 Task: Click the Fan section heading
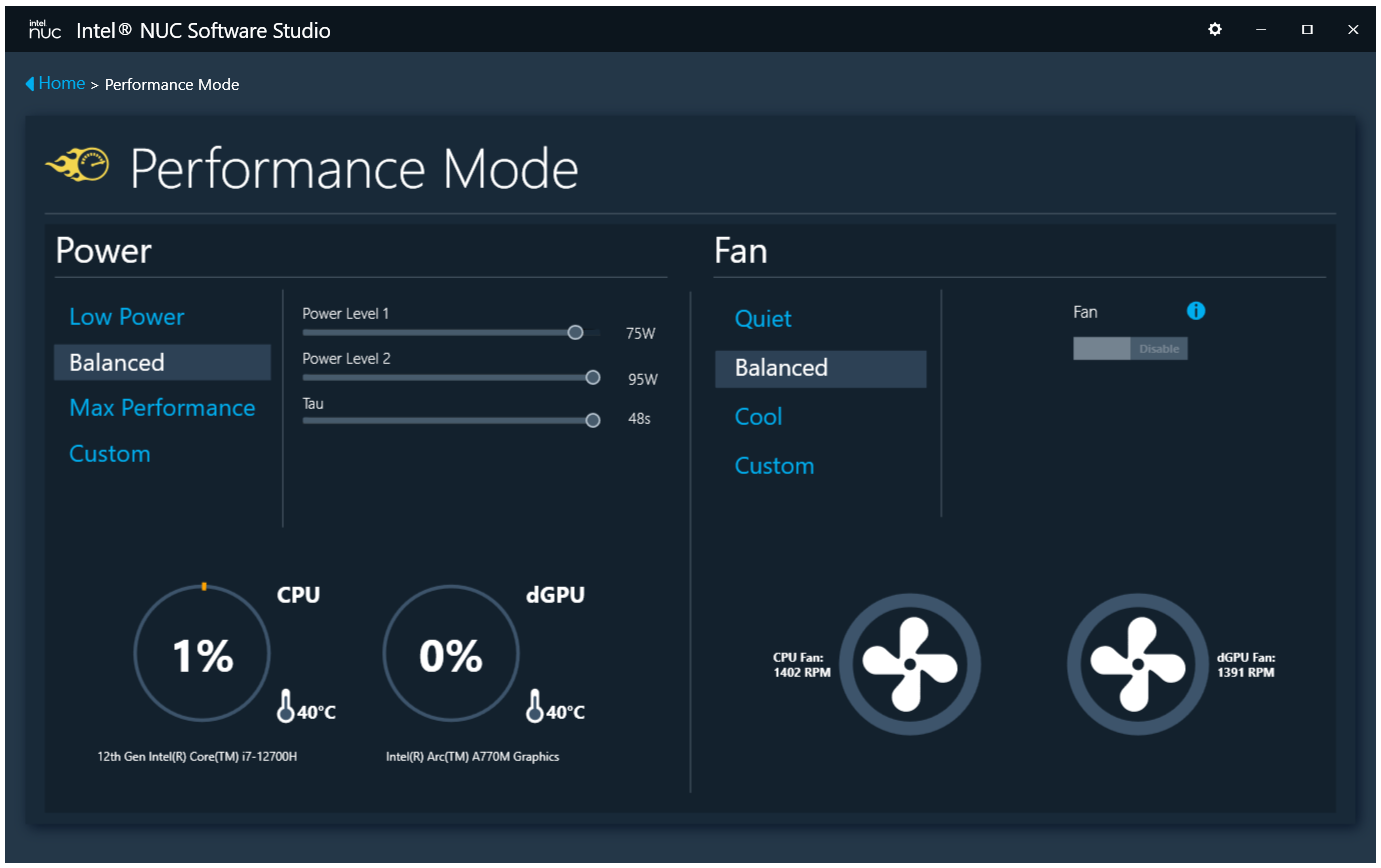point(740,250)
